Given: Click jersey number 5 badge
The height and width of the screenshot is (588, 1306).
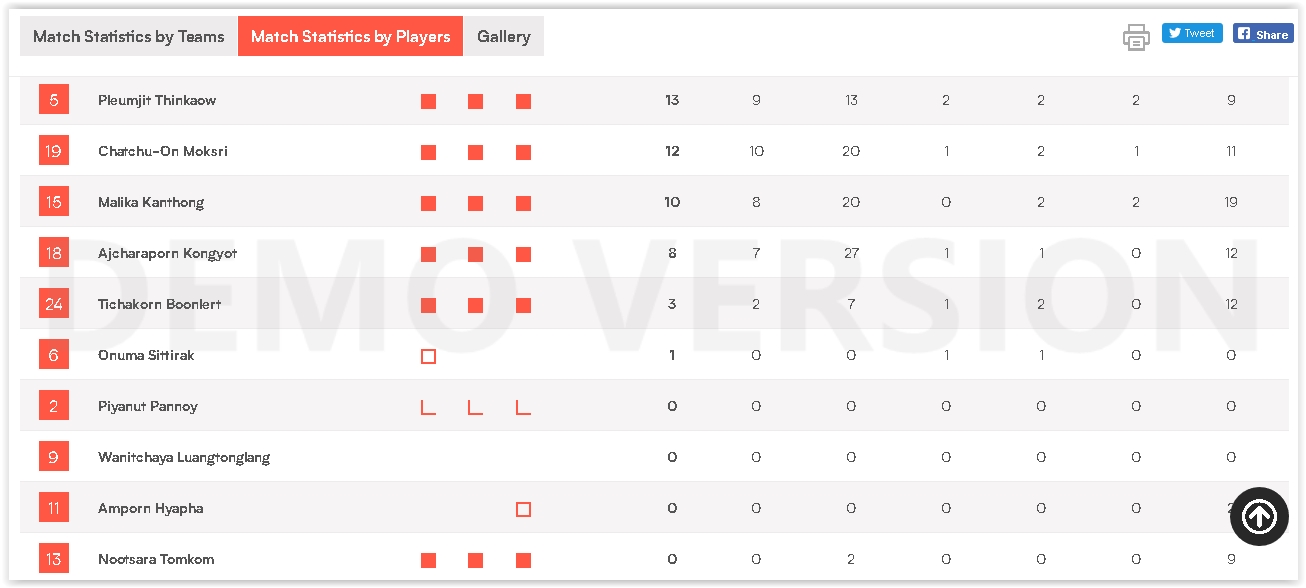Looking at the screenshot, I should click(54, 100).
